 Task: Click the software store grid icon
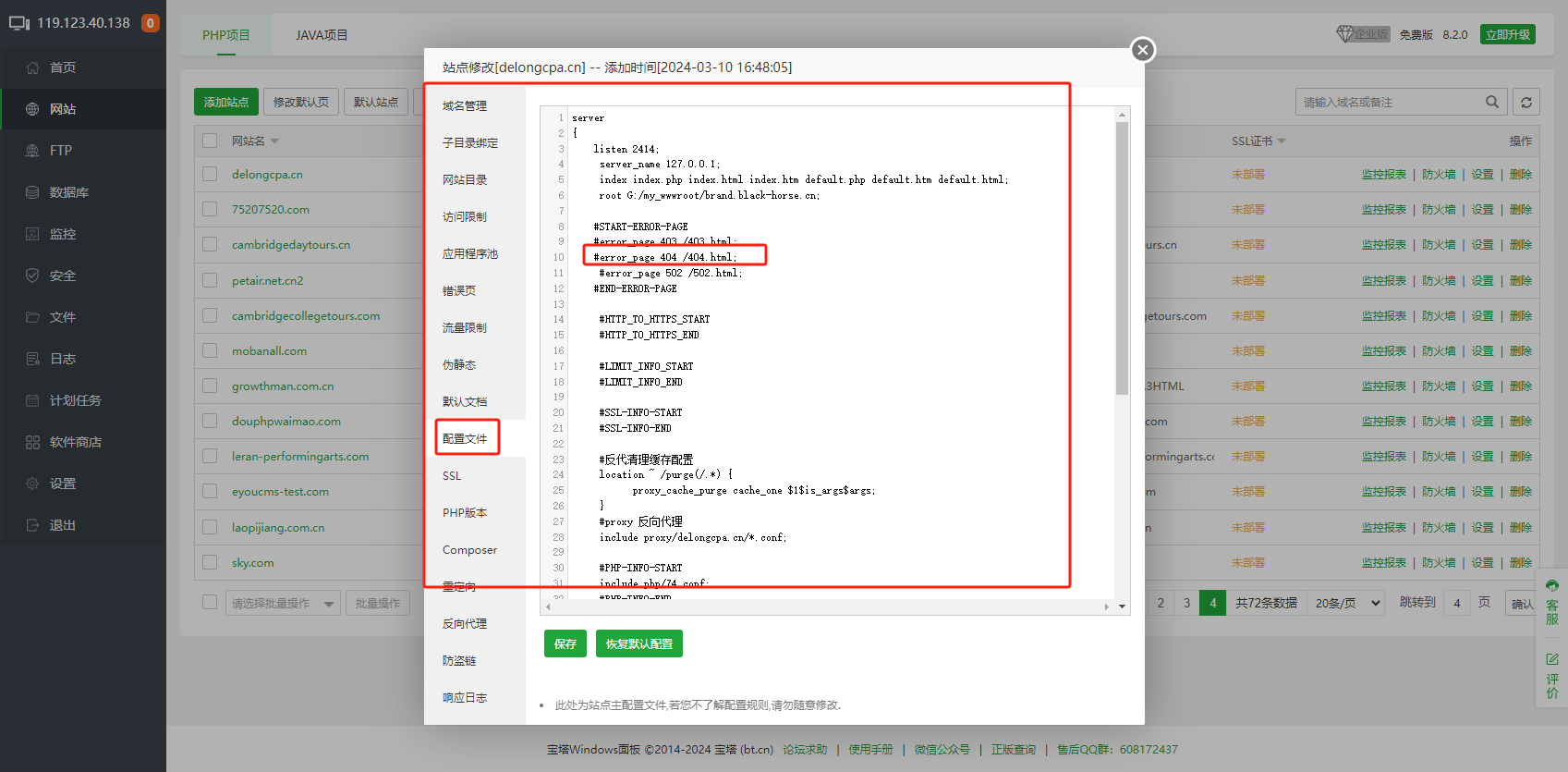pos(32,442)
